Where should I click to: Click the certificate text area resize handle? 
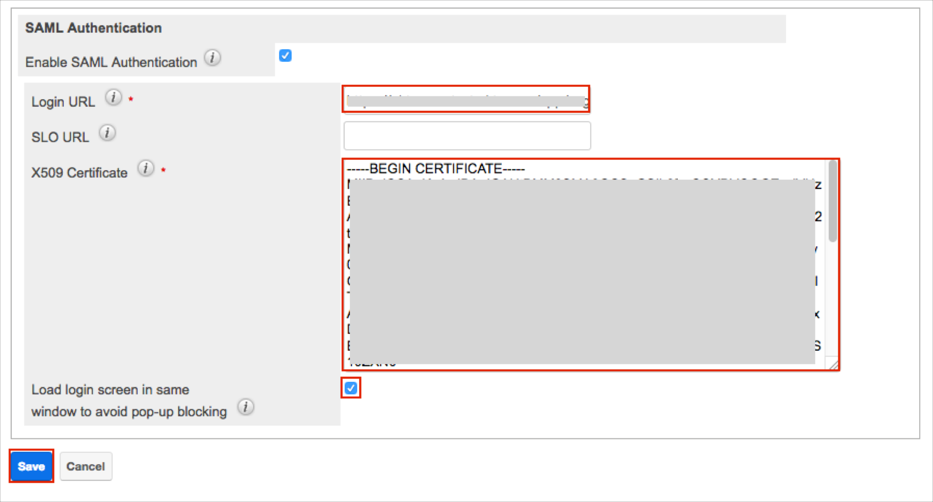pos(832,365)
